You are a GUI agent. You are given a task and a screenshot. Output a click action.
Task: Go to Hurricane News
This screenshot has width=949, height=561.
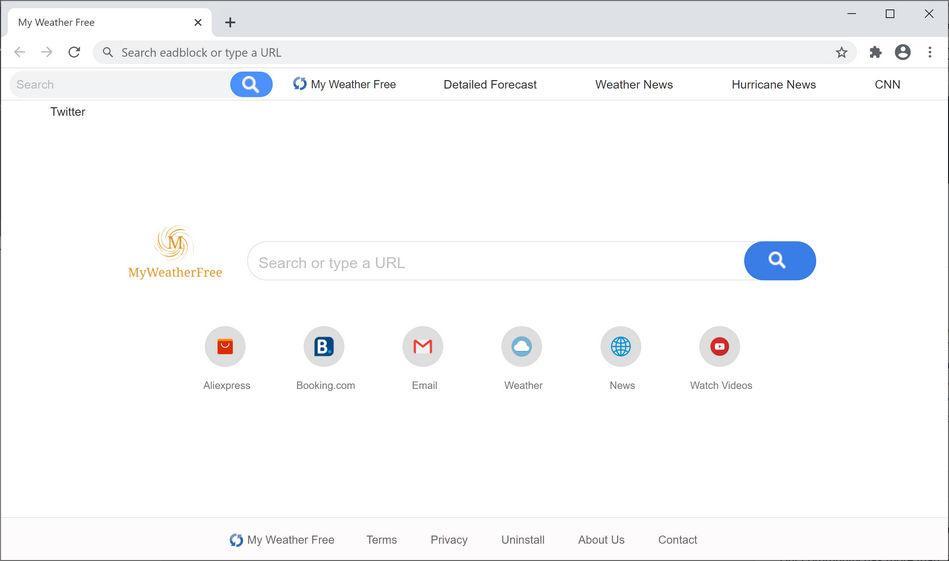tap(773, 85)
